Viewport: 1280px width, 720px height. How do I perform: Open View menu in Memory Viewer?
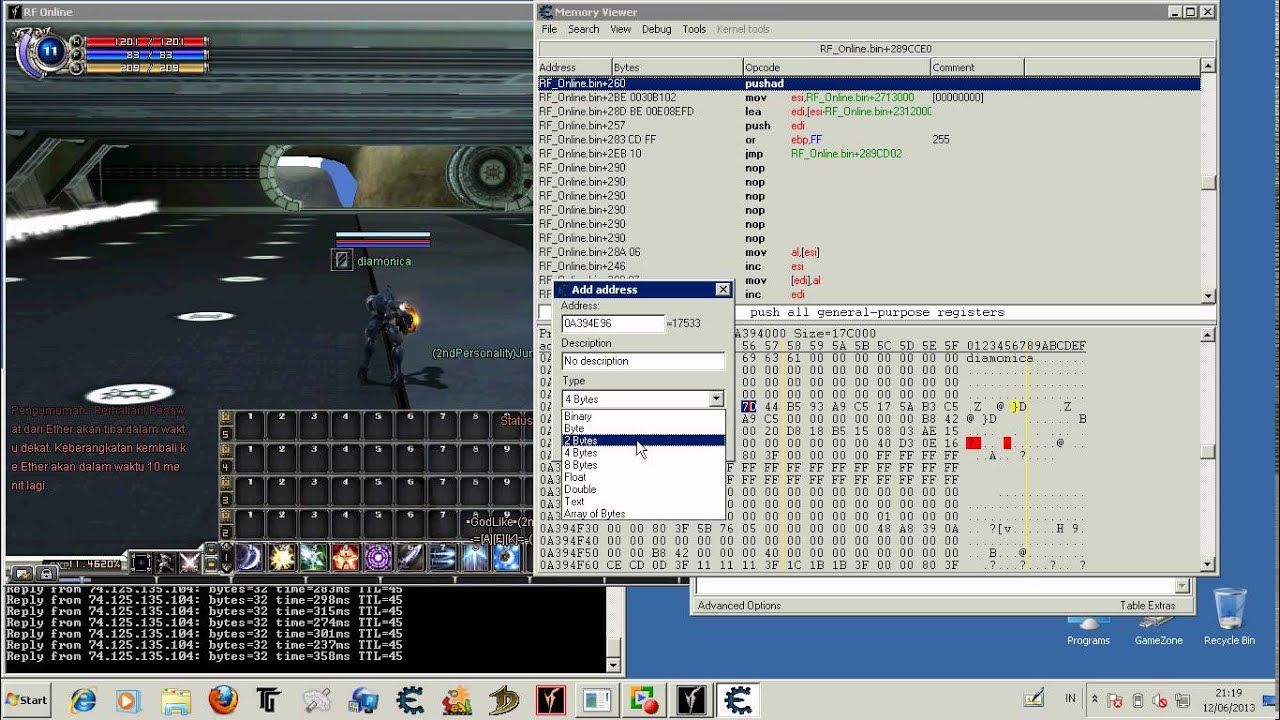point(620,29)
